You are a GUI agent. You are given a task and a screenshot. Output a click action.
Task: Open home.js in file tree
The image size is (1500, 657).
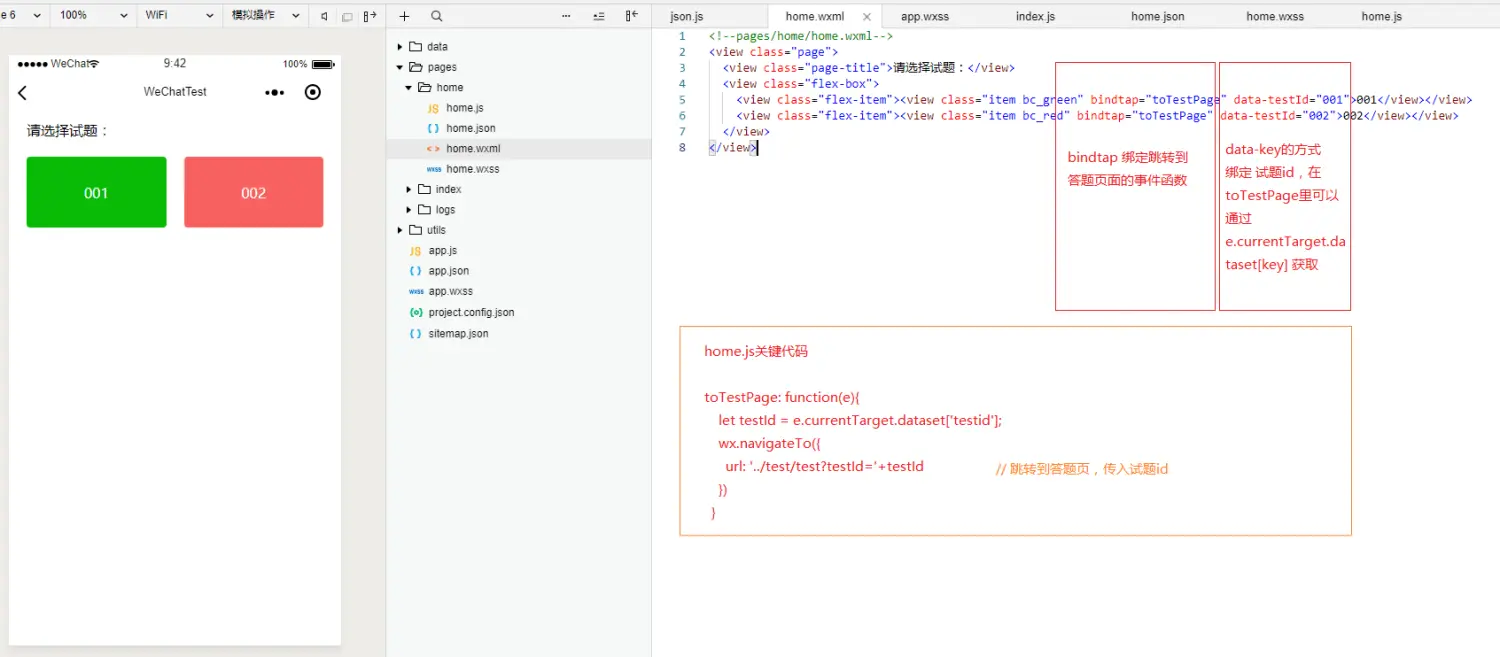point(464,108)
